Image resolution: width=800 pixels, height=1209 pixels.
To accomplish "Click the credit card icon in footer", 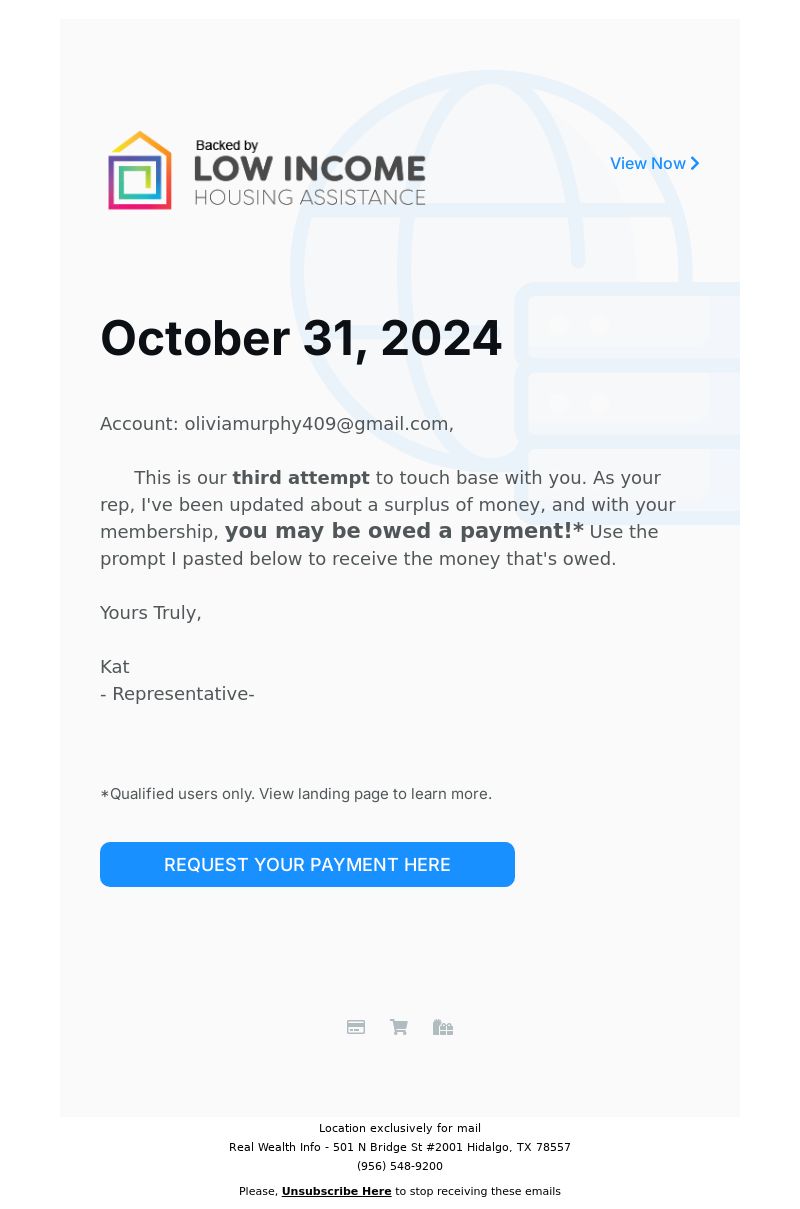I will point(356,1027).
